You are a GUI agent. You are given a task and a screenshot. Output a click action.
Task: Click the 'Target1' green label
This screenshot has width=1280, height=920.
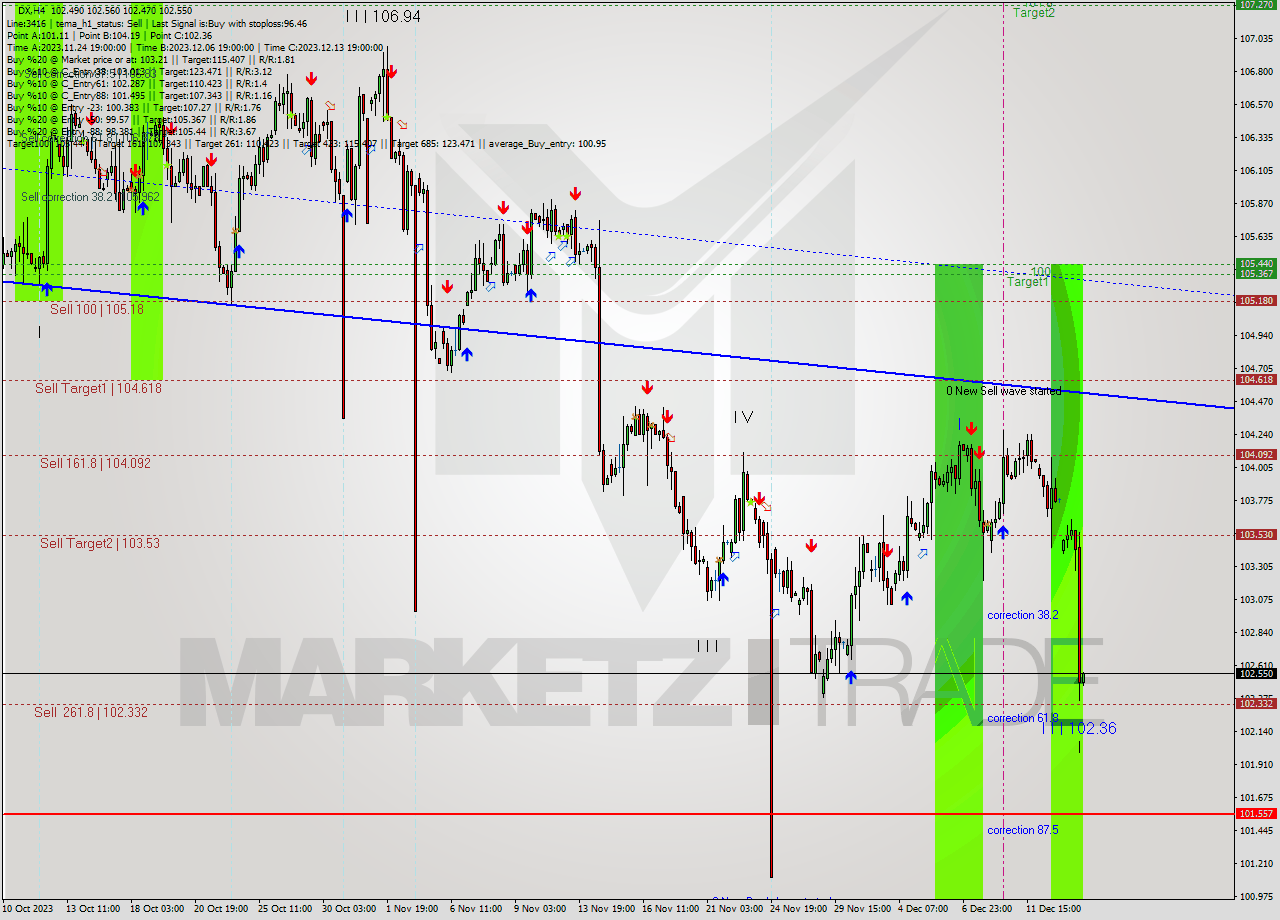[x=1028, y=282]
